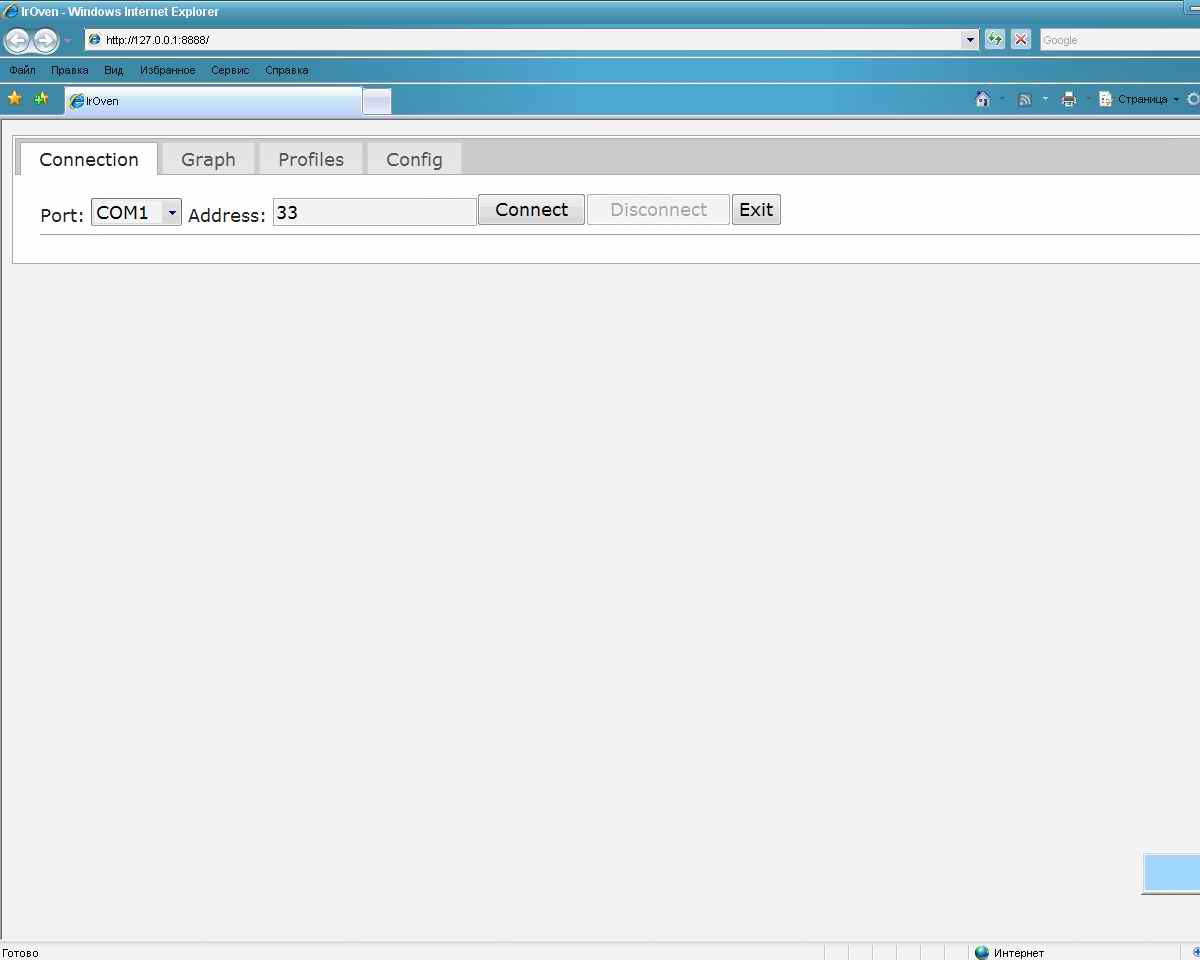The height and width of the screenshot is (960, 1200).
Task: Expand the Страница page menu
Action: (1141, 99)
